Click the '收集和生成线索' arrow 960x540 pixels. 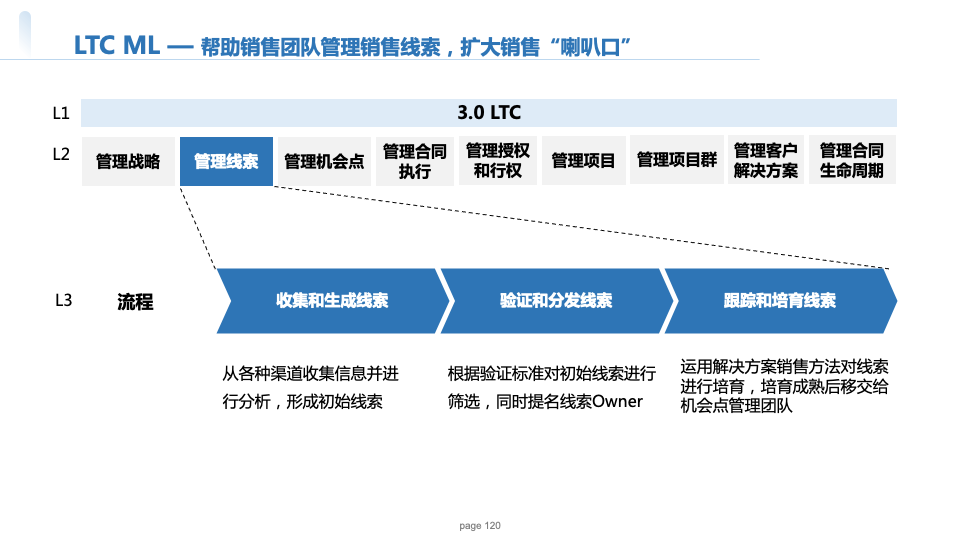click(x=332, y=301)
